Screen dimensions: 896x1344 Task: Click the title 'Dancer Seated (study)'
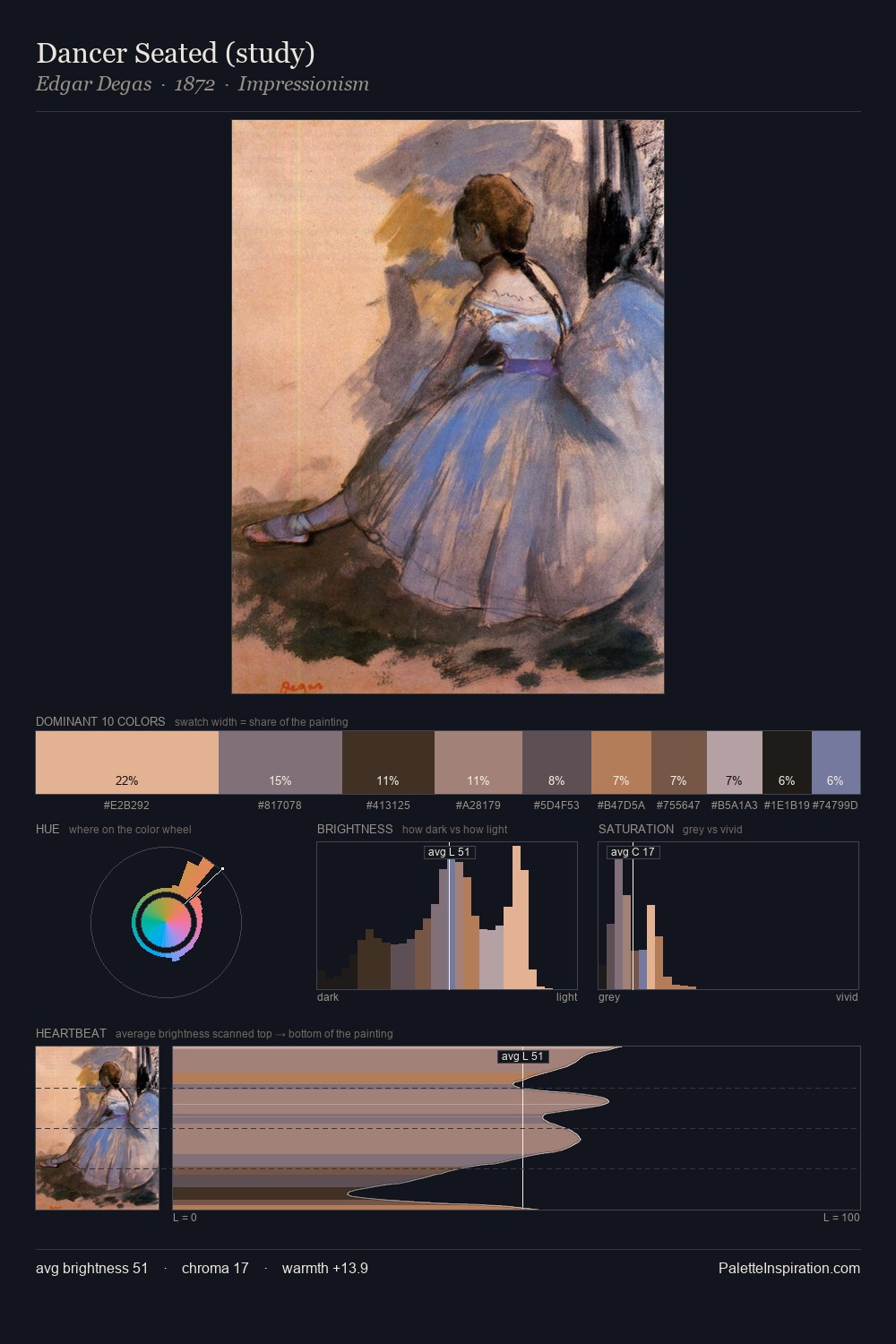click(x=176, y=53)
